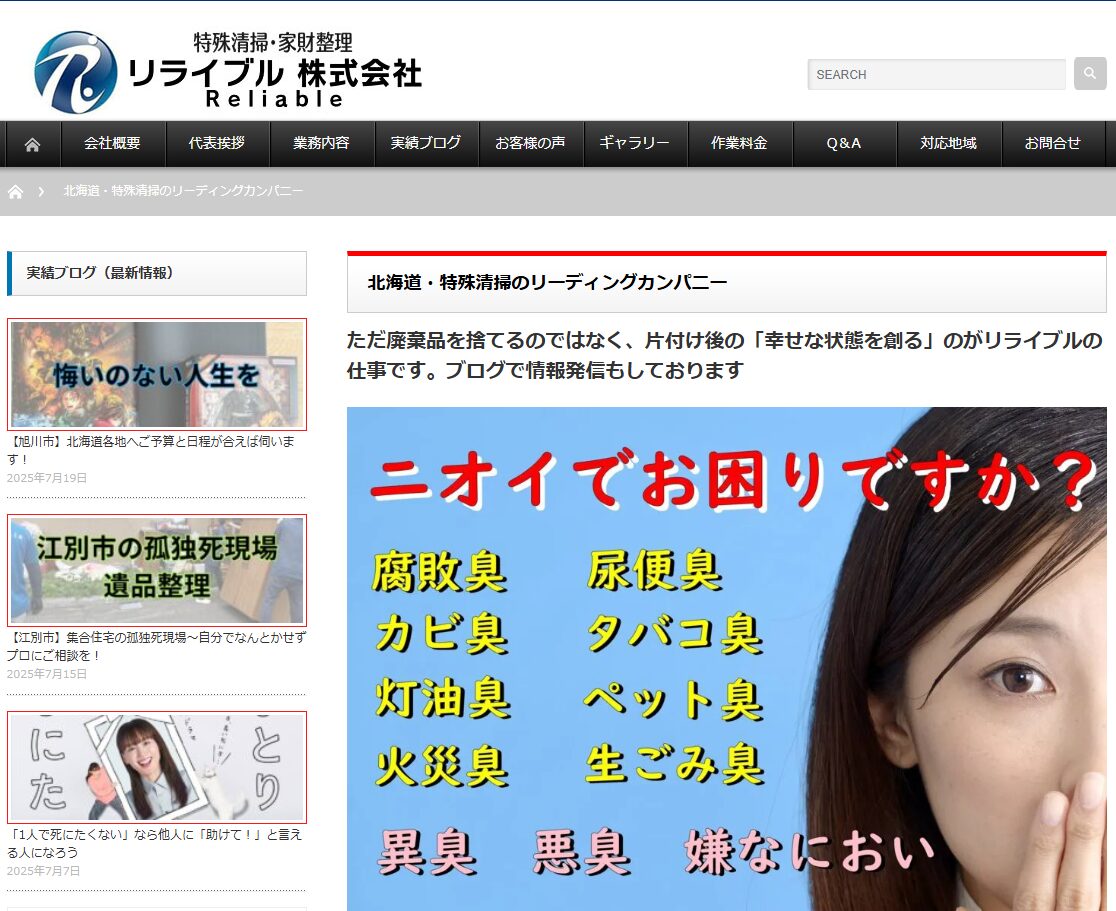Screen dimensions: 1116x911
Task: Click the home icon in navigation bar
Action: (32, 144)
